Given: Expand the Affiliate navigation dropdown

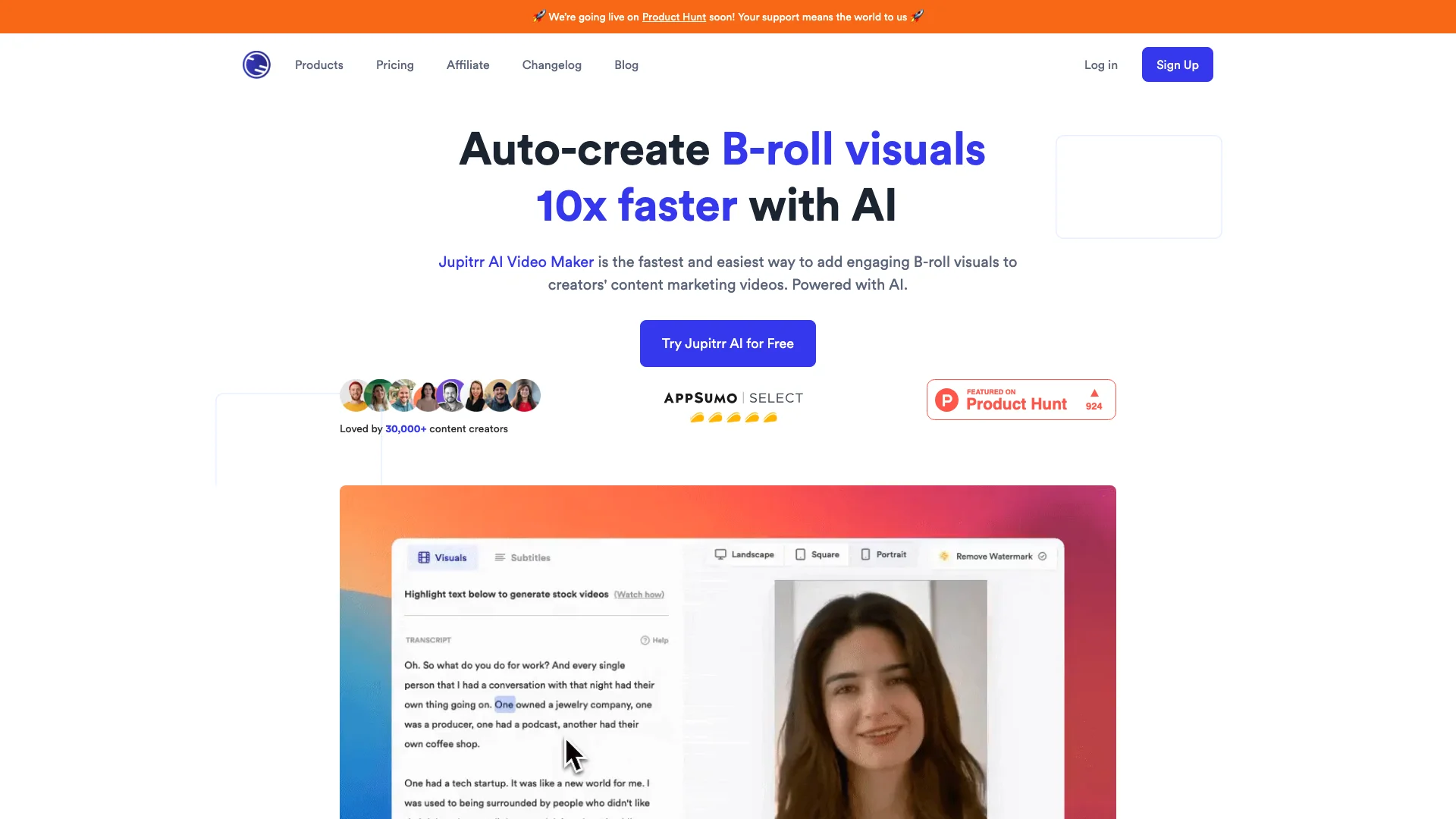Looking at the screenshot, I should (468, 64).
